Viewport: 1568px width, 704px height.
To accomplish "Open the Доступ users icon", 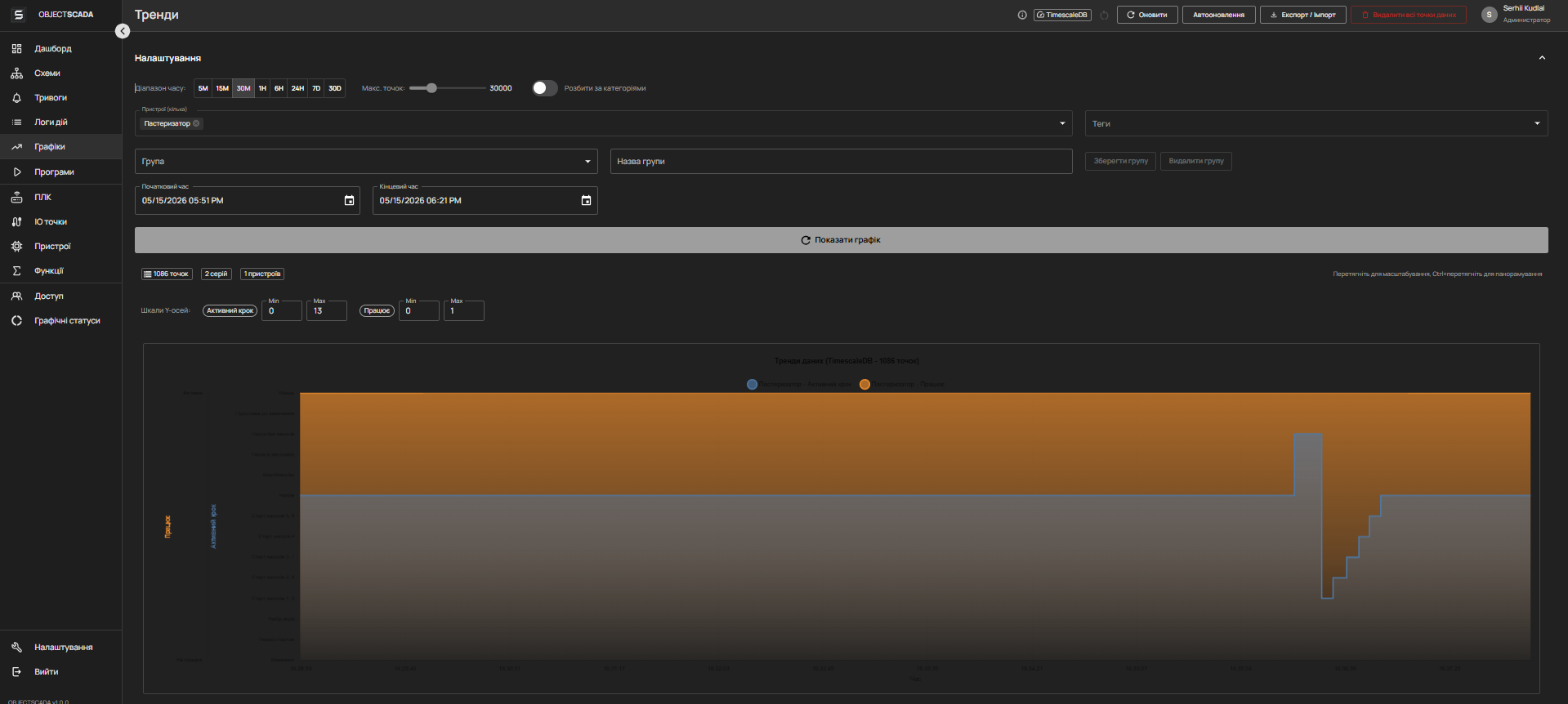I will coord(16,296).
